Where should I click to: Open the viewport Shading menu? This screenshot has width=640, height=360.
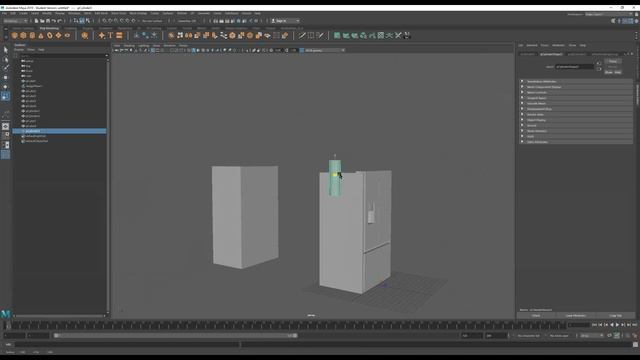129,45
